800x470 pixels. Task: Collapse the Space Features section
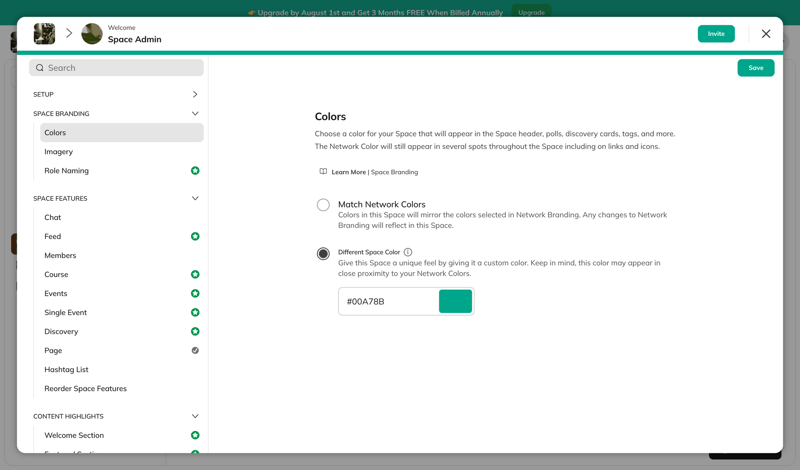coord(195,198)
